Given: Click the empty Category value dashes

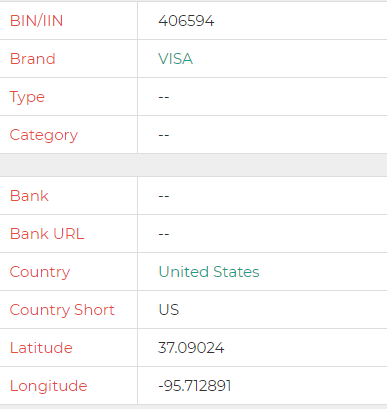Looking at the screenshot, I should point(164,135).
